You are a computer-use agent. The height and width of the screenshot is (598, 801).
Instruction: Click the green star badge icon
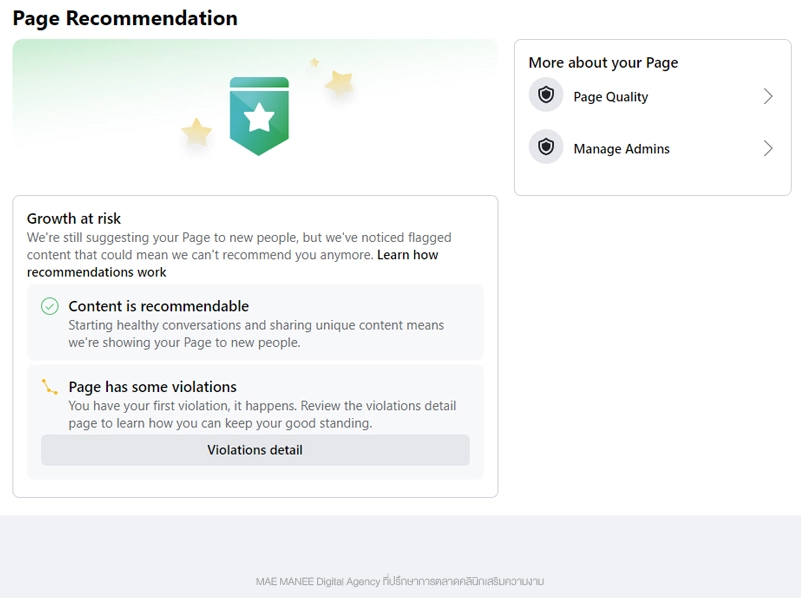259,116
